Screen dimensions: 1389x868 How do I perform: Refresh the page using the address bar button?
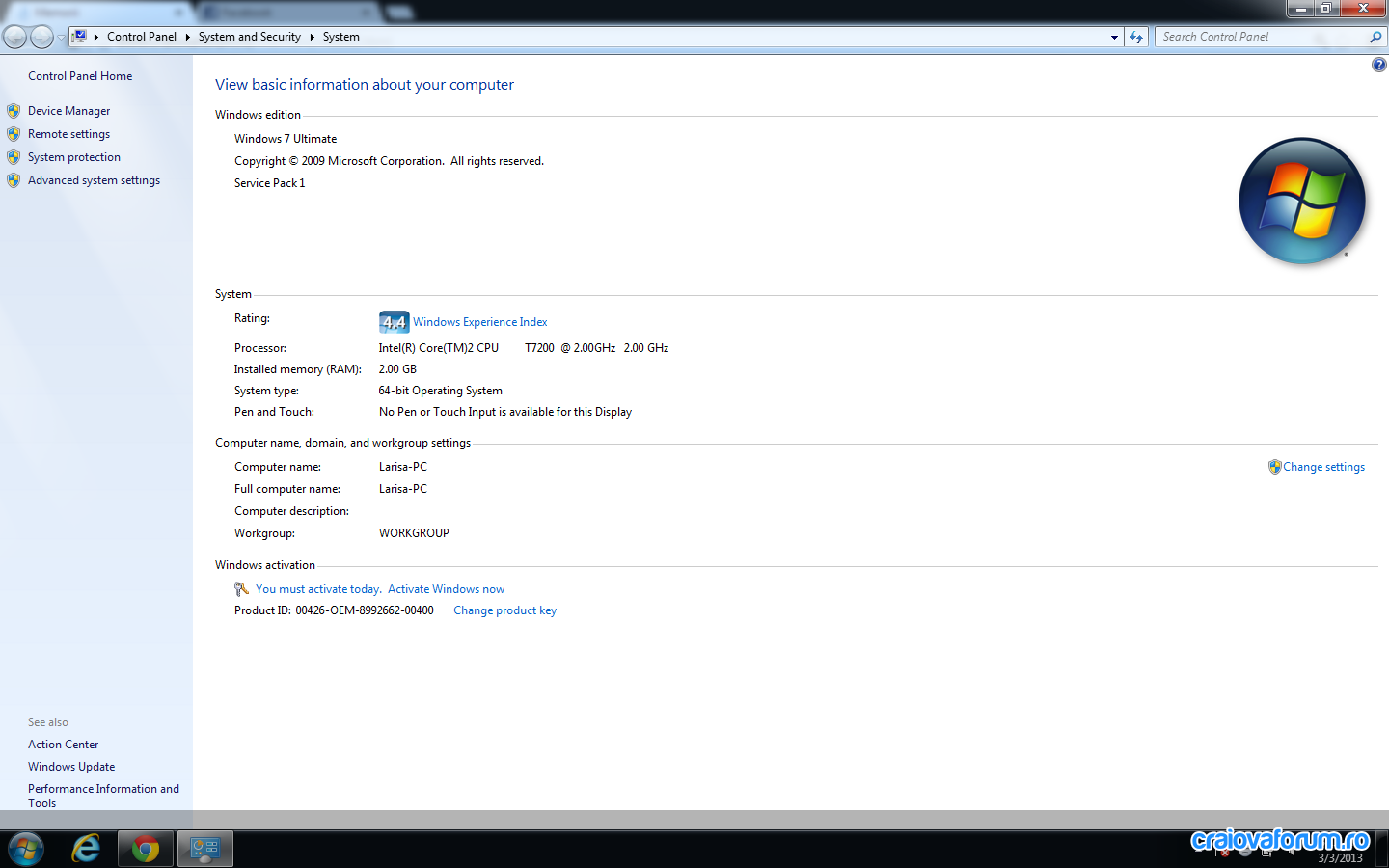pyautogui.click(x=1136, y=37)
